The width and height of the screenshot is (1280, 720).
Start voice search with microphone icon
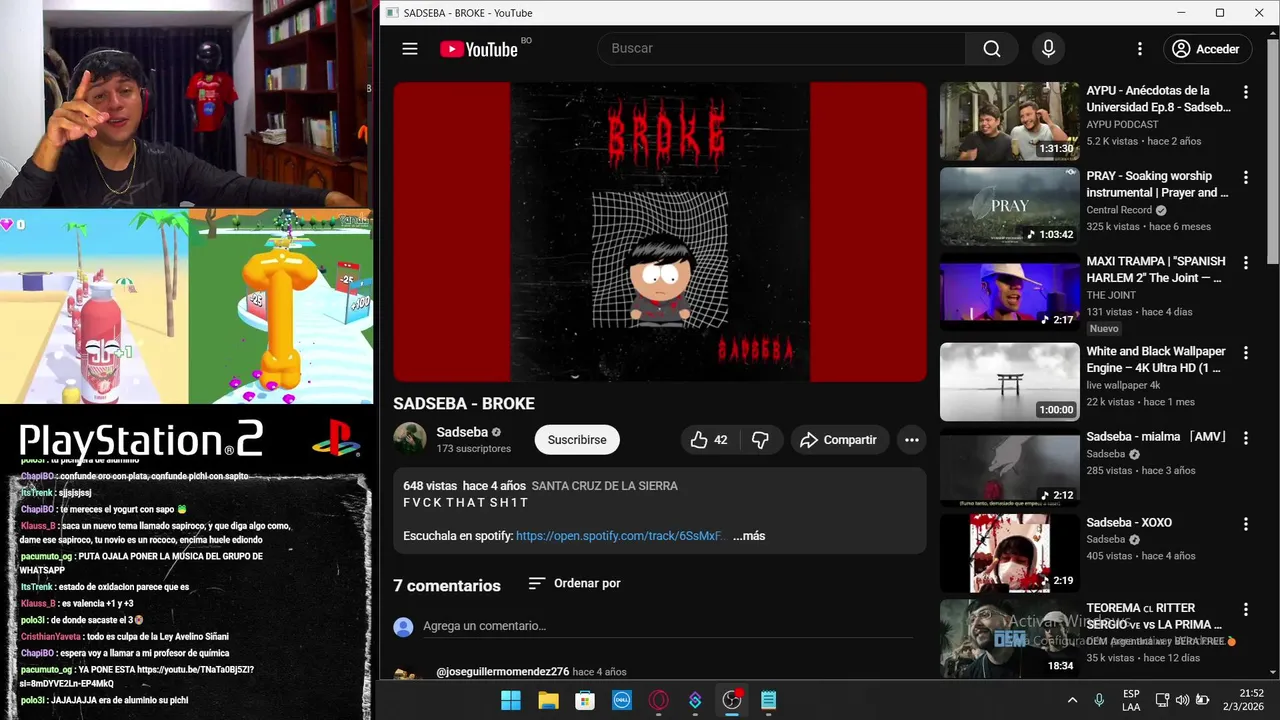click(1048, 49)
